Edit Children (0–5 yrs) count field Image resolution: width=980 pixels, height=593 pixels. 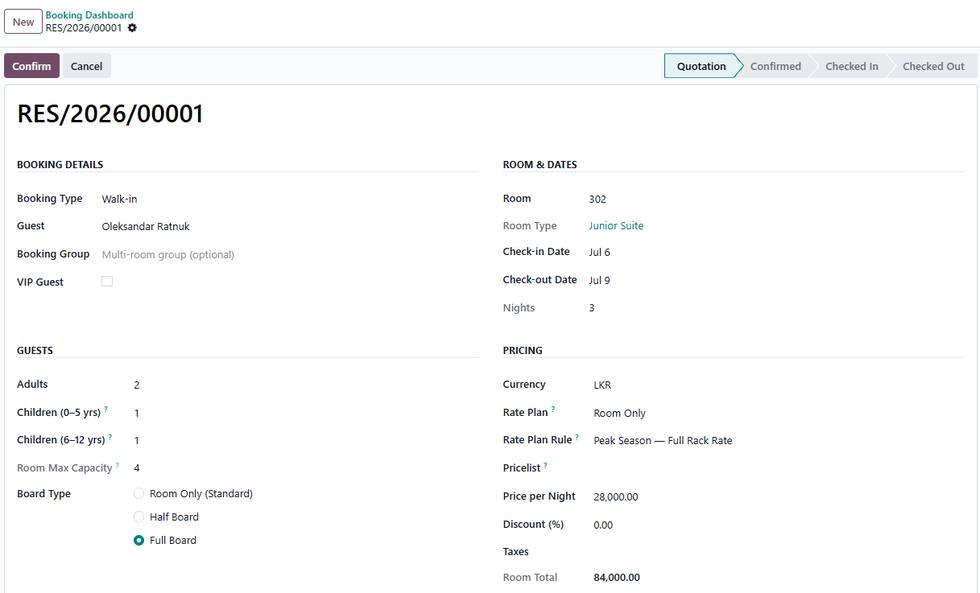click(306, 413)
